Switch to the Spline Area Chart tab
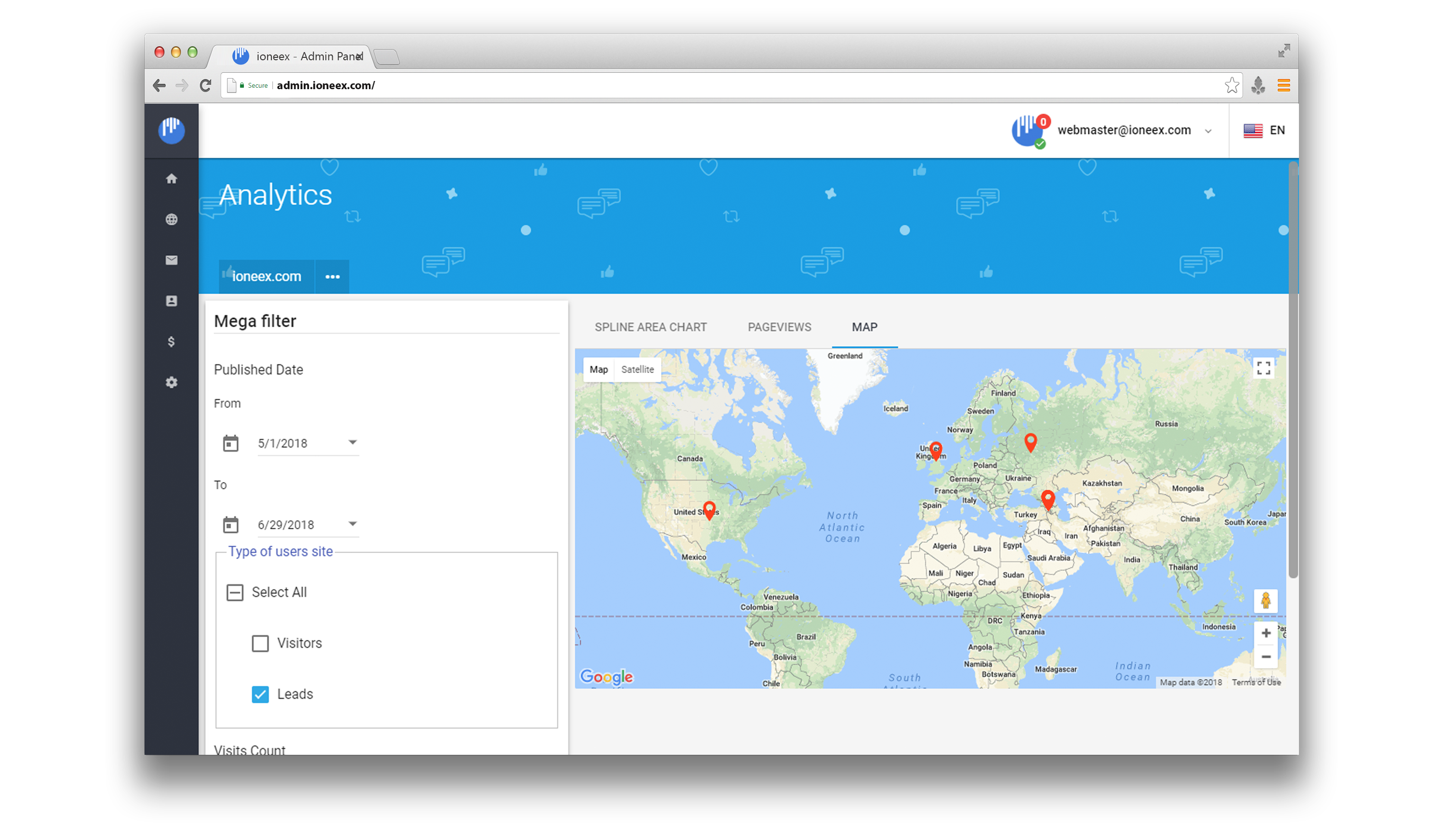This screenshot has width=1456, height=831. [650, 327]
